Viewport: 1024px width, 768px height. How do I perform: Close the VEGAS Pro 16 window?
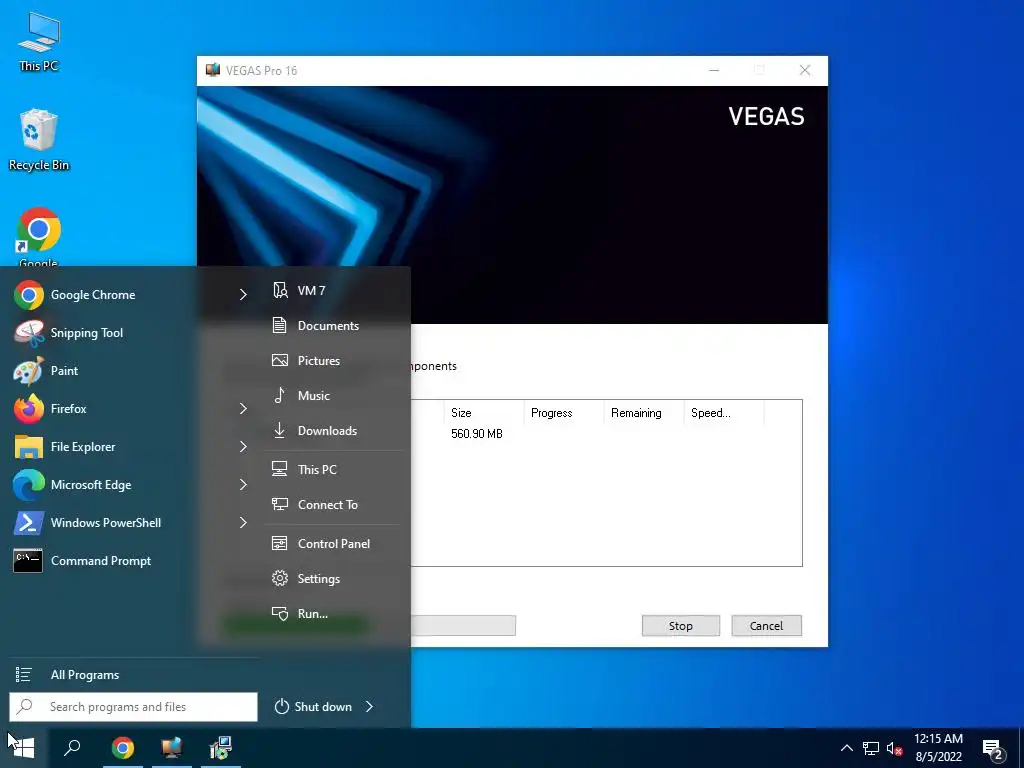(805, 71)
